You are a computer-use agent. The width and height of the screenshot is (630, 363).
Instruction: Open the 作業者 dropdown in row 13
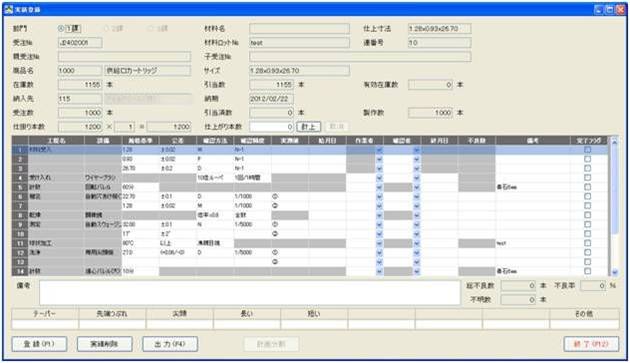(379, 262)
